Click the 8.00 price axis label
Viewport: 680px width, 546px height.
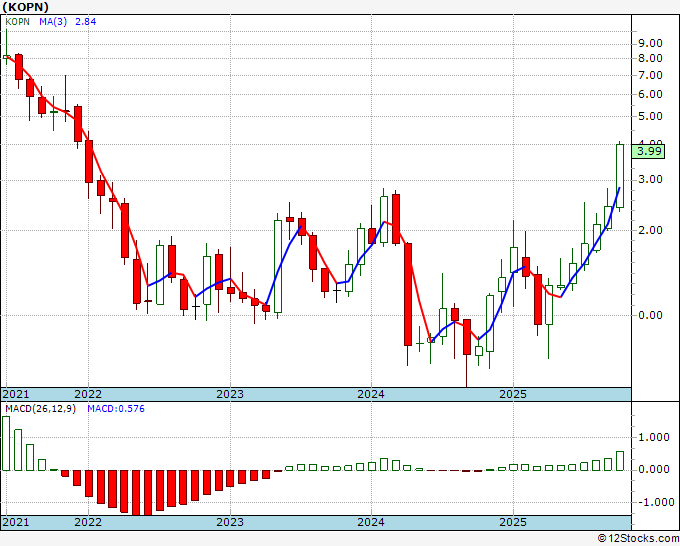tap(650, 58)
